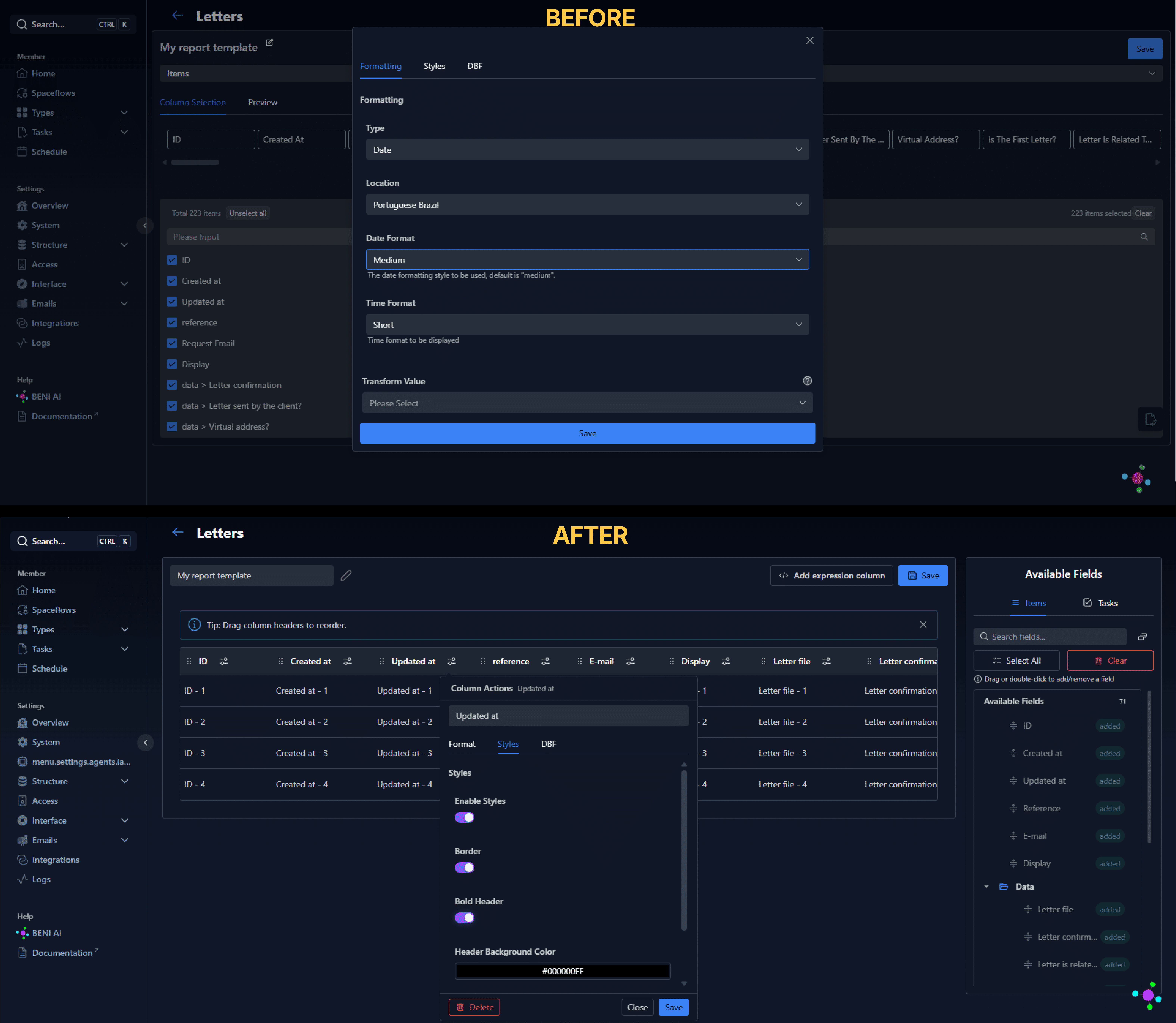Uncheck data > Virtual address? checkbox

point(172,426)
